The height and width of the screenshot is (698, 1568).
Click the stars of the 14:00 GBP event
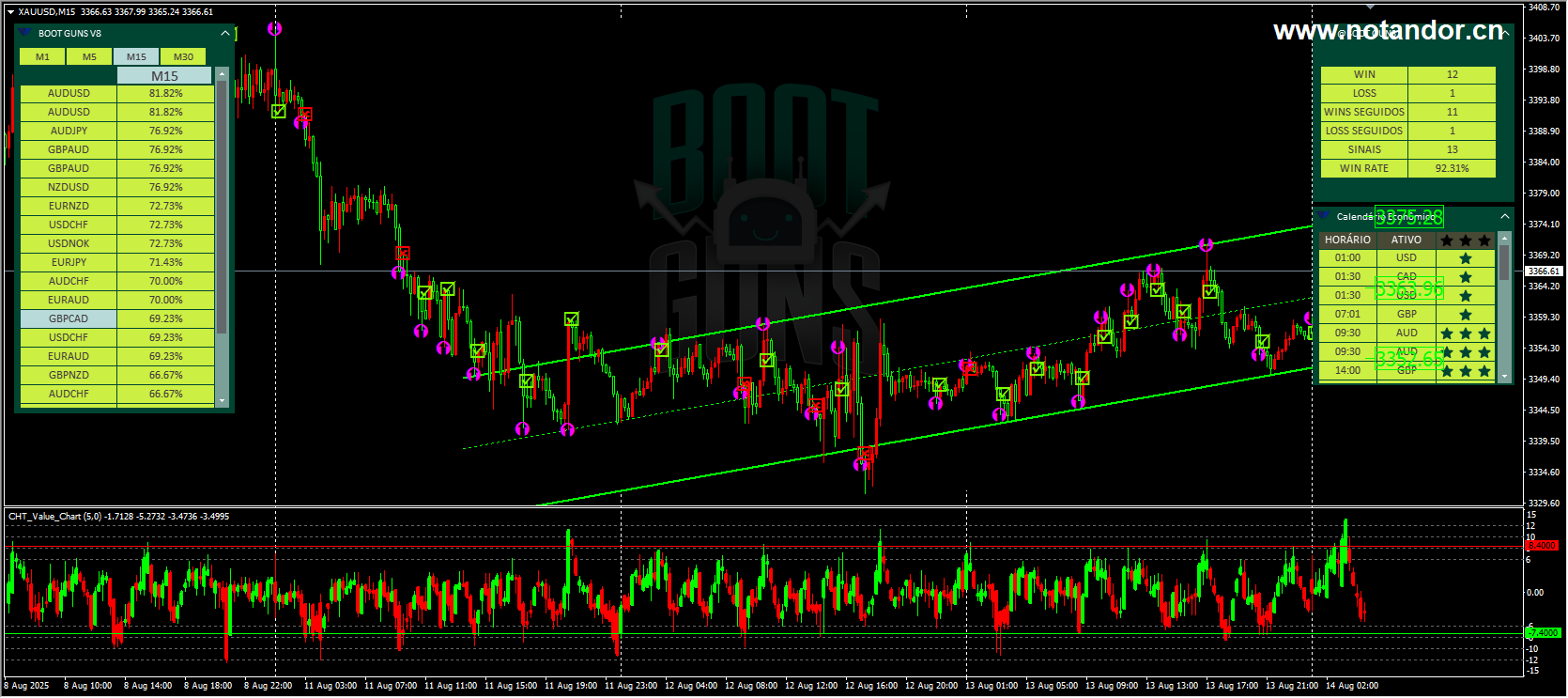point(1466,371)
